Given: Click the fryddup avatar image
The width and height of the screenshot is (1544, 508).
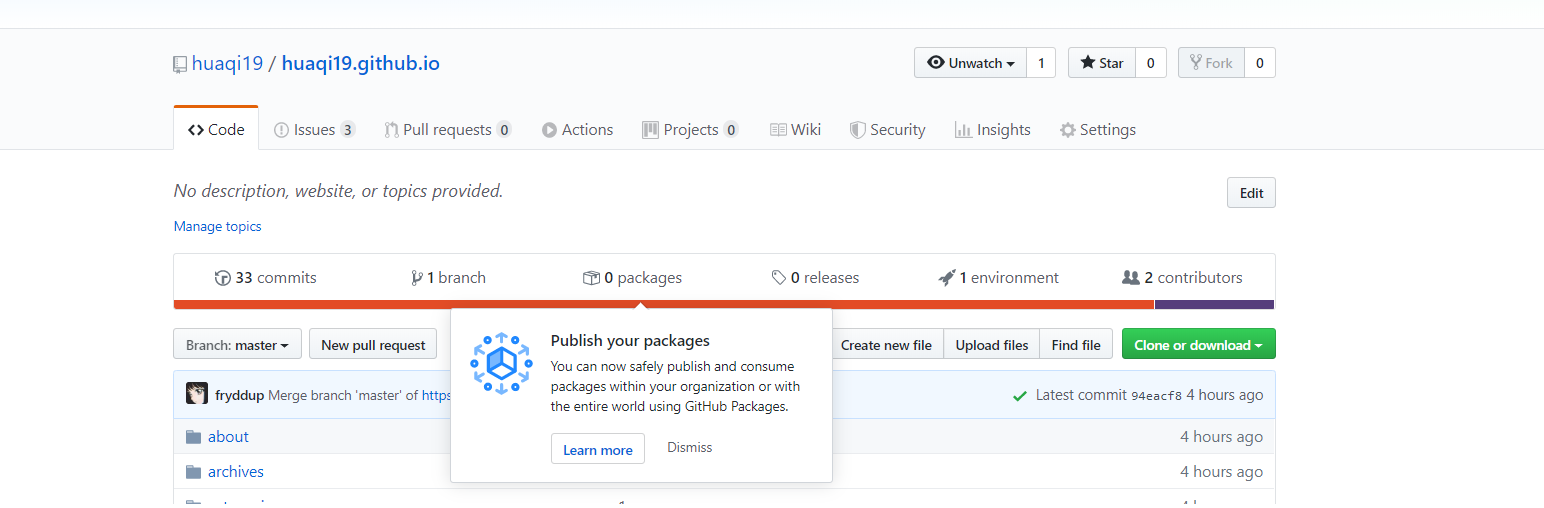Looking at the screenshot, I should tap(197, 394).
